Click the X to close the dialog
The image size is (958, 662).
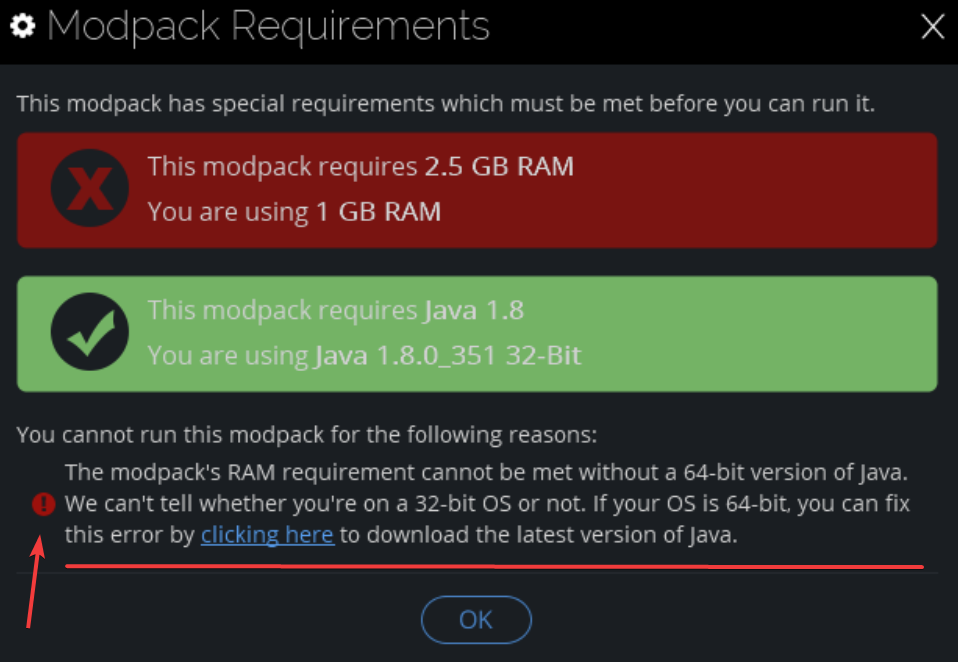[x=932, y=27]
